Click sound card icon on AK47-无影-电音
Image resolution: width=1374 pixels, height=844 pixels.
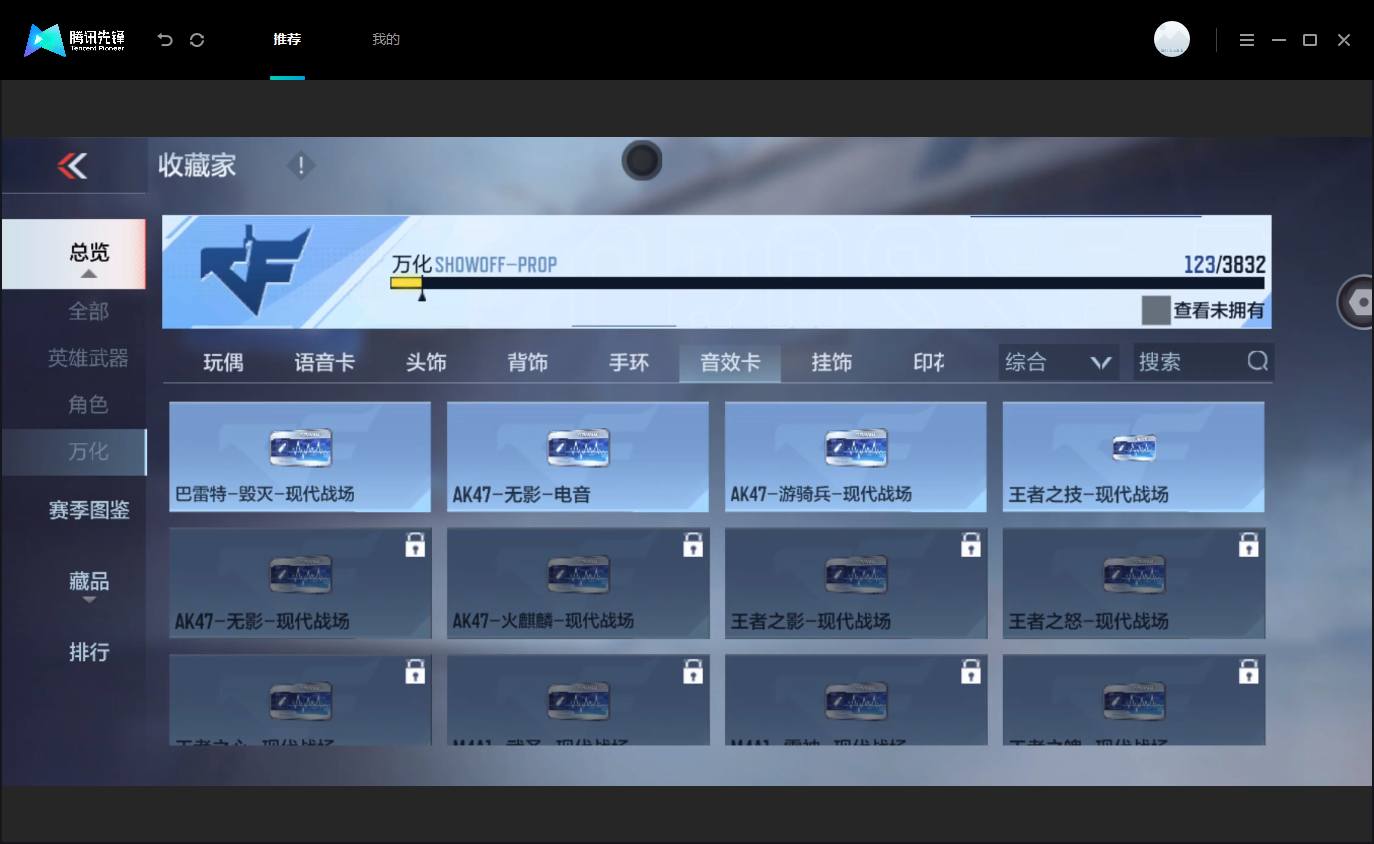coord(578,448)
